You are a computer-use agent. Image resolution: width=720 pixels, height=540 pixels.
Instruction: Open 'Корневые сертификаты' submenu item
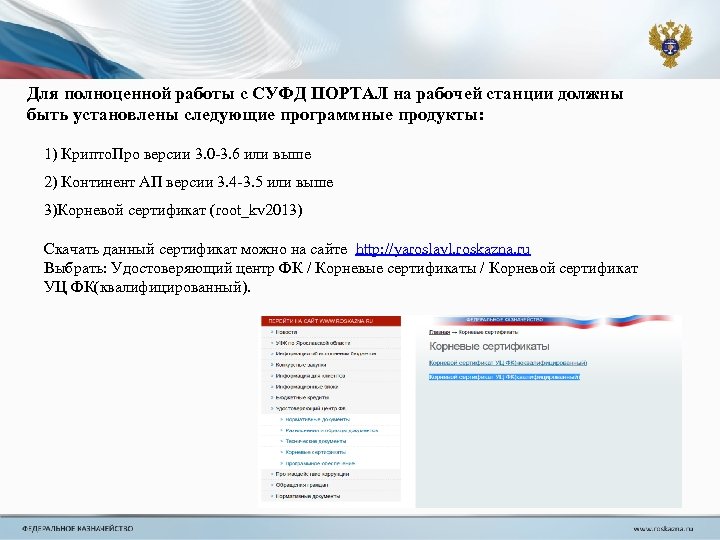click(x=315, y=452)
